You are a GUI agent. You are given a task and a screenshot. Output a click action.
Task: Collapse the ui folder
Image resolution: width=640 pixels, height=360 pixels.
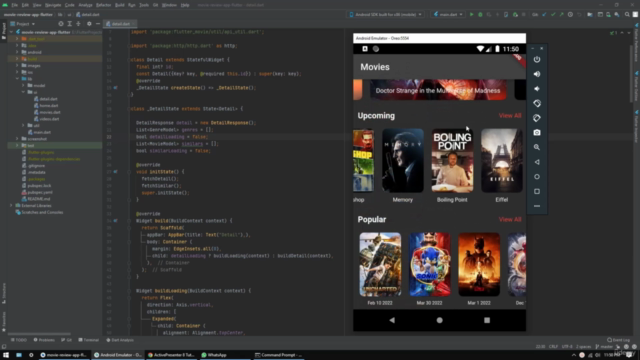pyautogui.click(x=23, y=92)
